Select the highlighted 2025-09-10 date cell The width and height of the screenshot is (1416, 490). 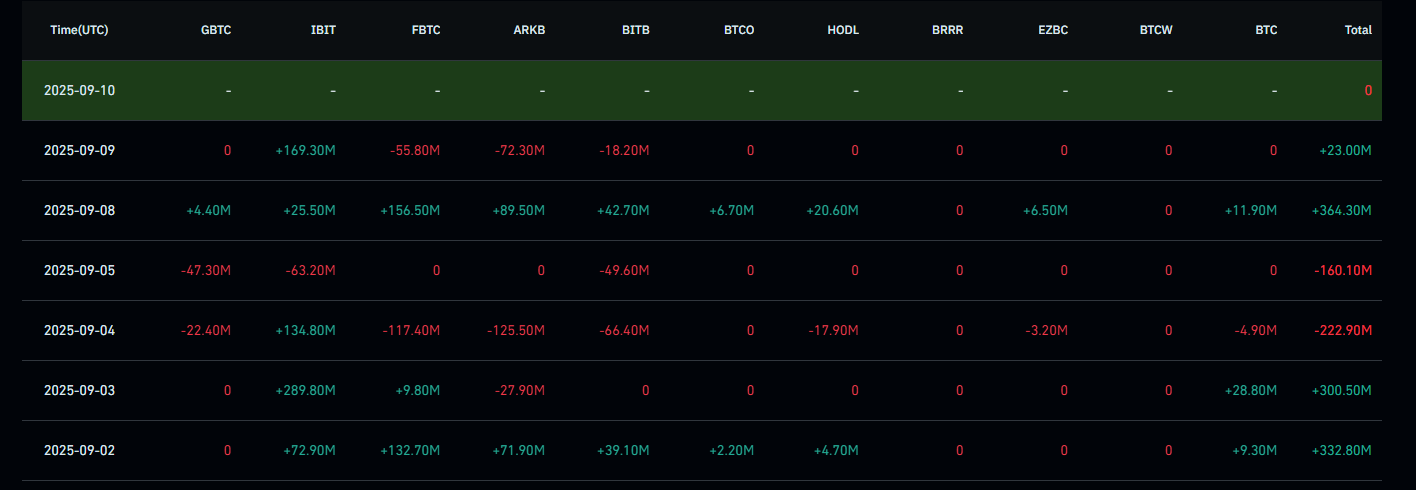(79, 90)
